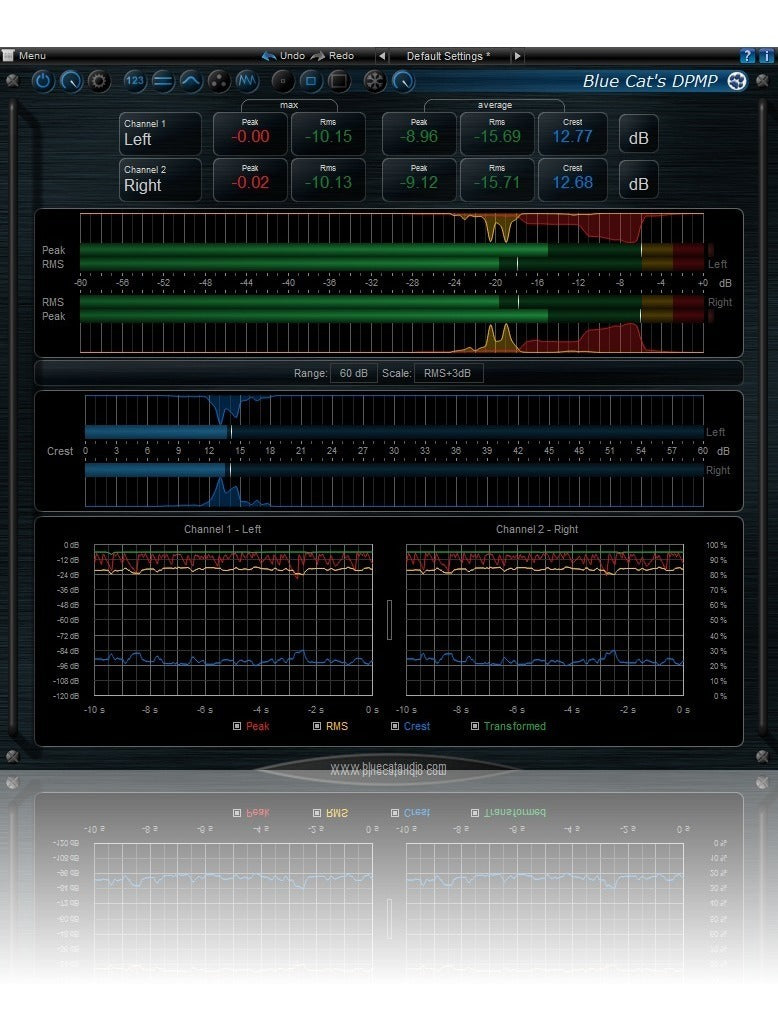Click the info 'i' icon

click(765, 56)
